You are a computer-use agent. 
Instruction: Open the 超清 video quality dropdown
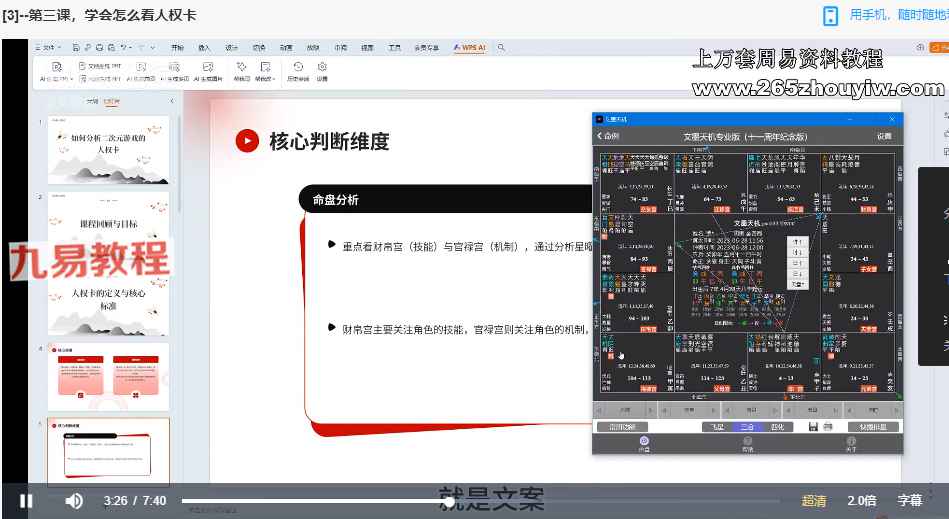(x=813, y=501)
